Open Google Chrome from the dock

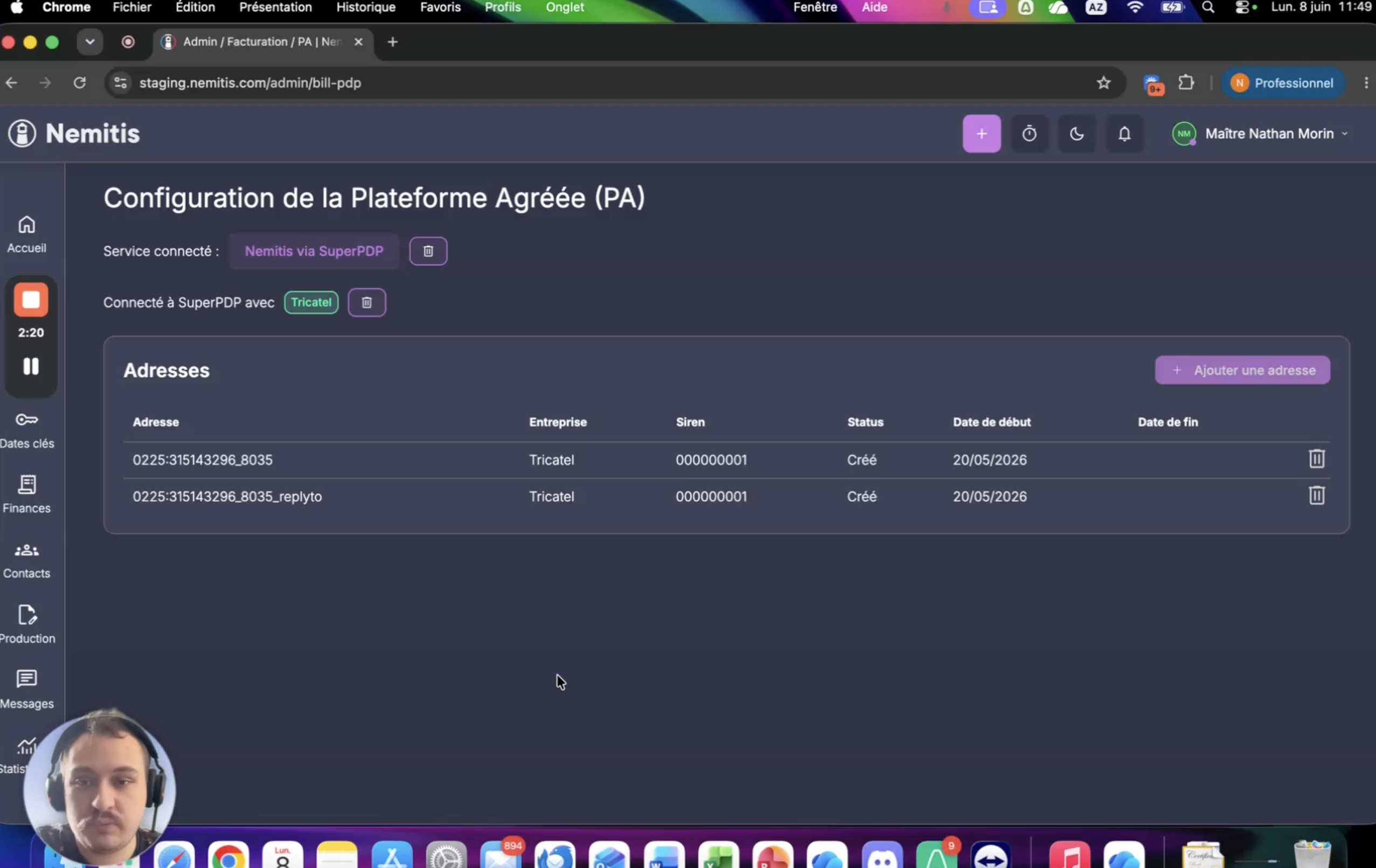[228, 855]
